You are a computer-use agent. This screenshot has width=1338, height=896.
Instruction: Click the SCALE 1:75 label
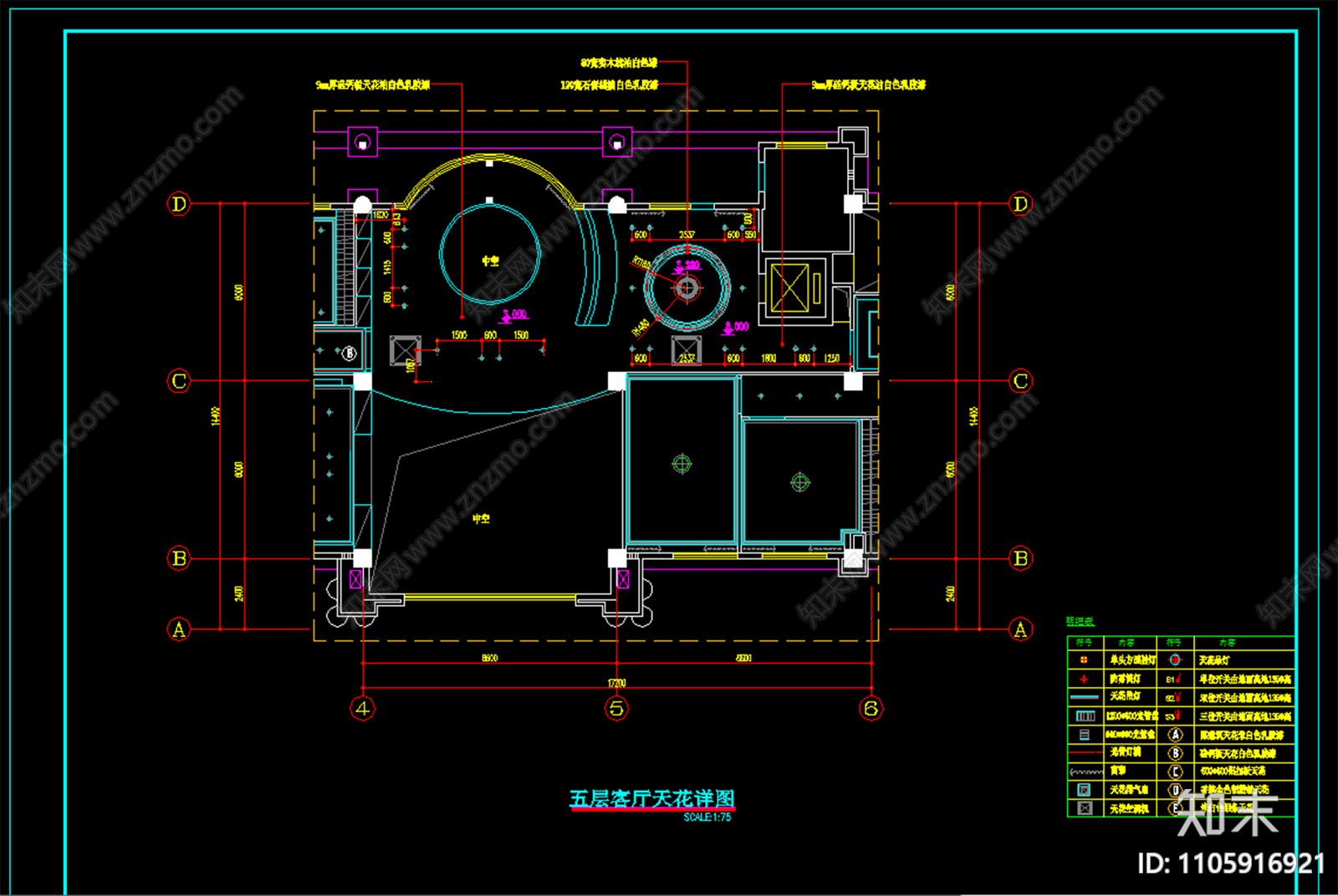707,817
